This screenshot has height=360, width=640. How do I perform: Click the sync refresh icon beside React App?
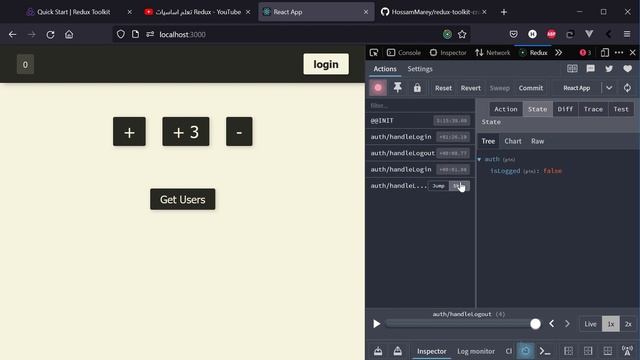point(627,88)
